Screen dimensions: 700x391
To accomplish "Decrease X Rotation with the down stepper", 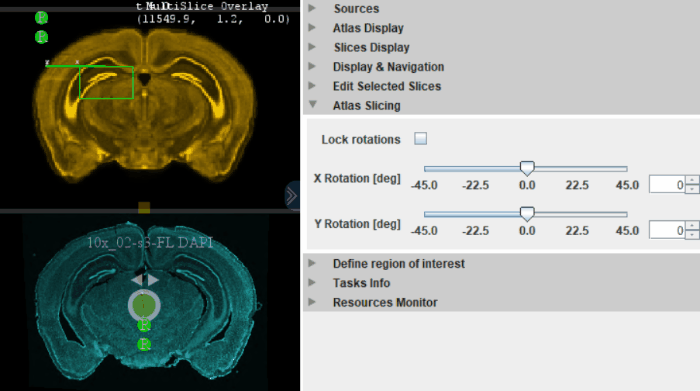I will tap(692, 189).
